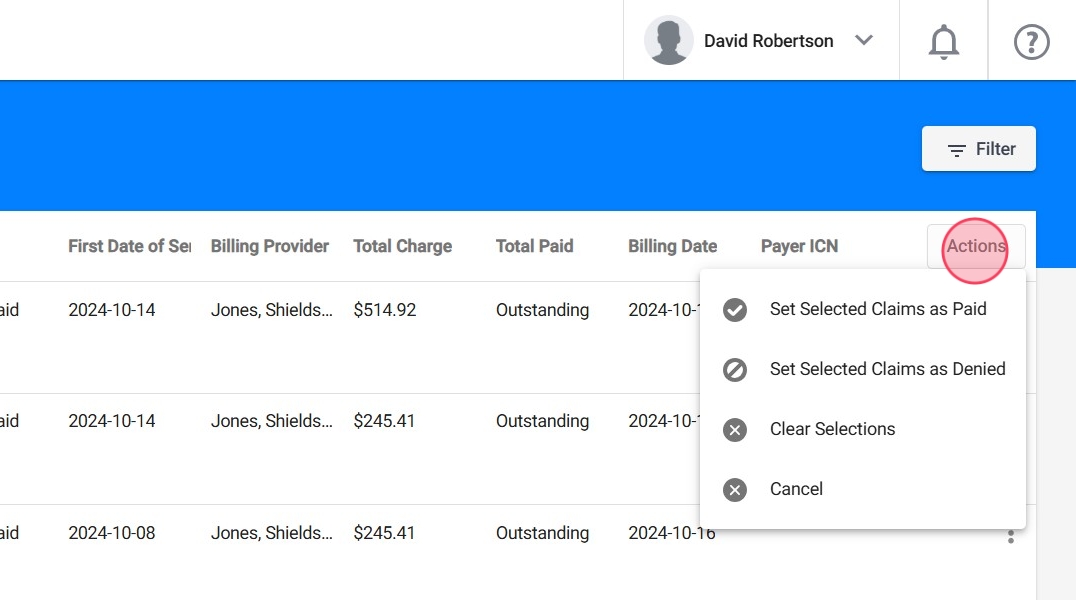Click the Total Paid column header
Screen dimensions: 1076x600
534,246
